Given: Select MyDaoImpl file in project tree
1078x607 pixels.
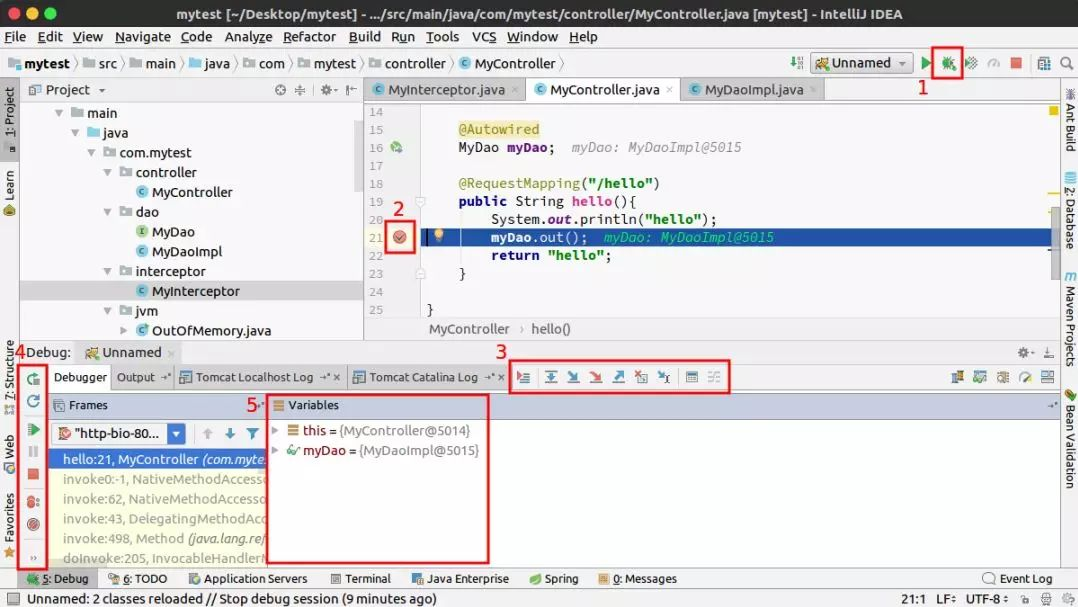Looking at the screenshot, I should click(186, 252).
